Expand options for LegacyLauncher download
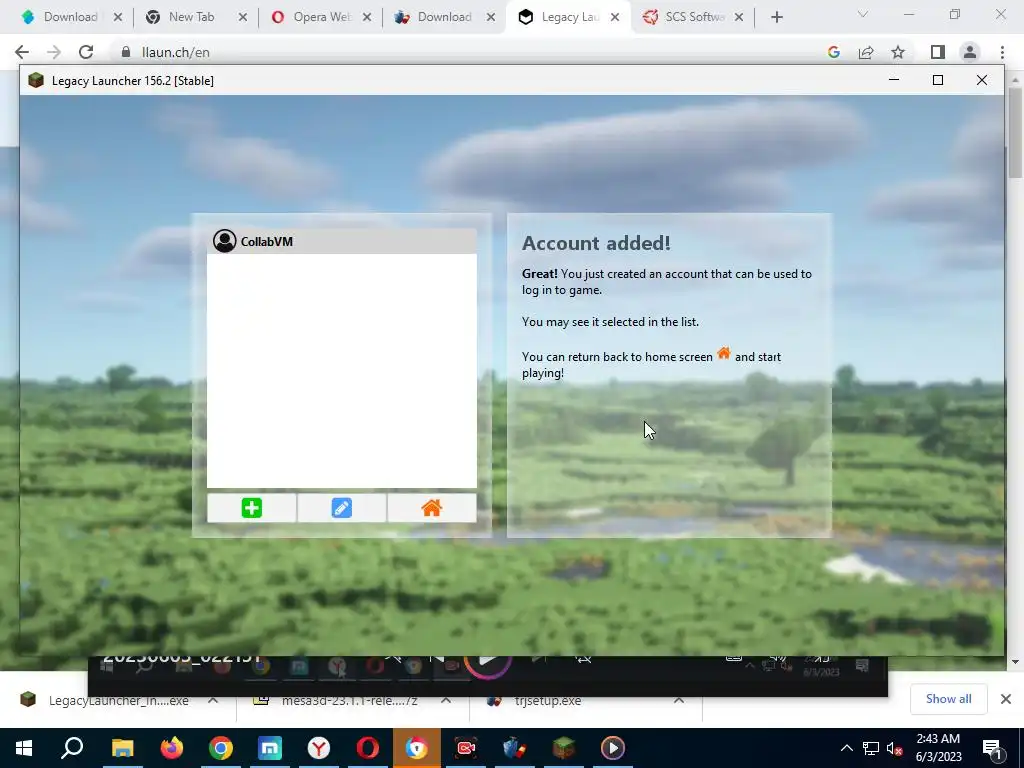This screenshot has height=768, width=1024. (x=213, y=700)
